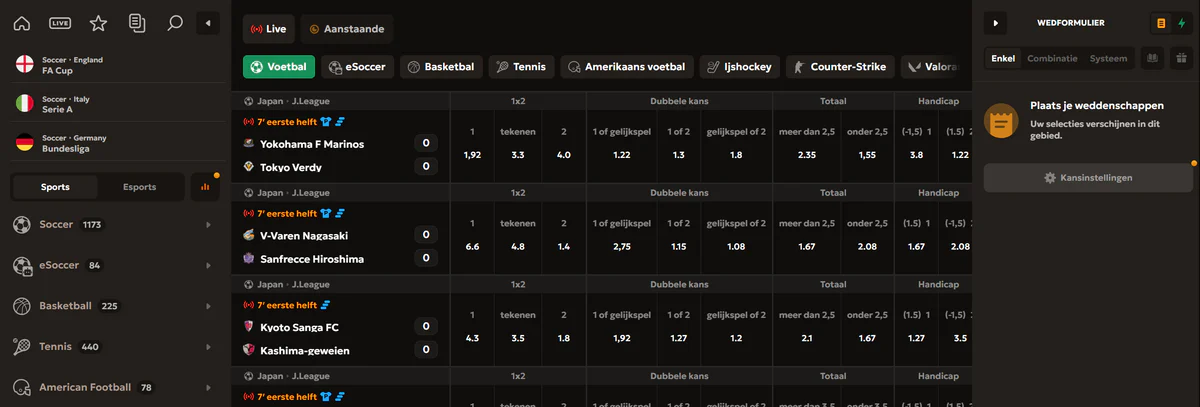Image resolution: width=1200 pixels, height=407 pixels.
Task: Filter events by Basketbal
Action: coord(441,67)
